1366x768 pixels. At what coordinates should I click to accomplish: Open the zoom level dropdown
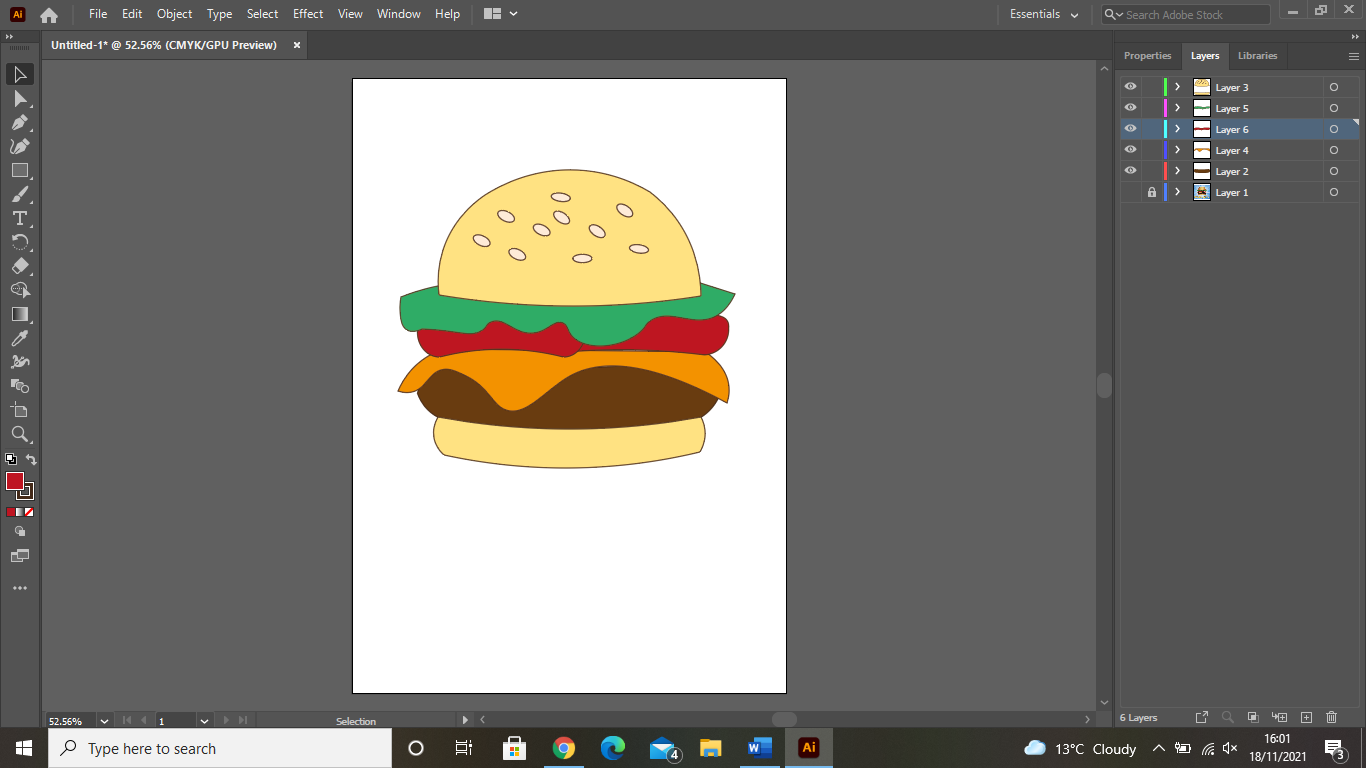[104, 720]
